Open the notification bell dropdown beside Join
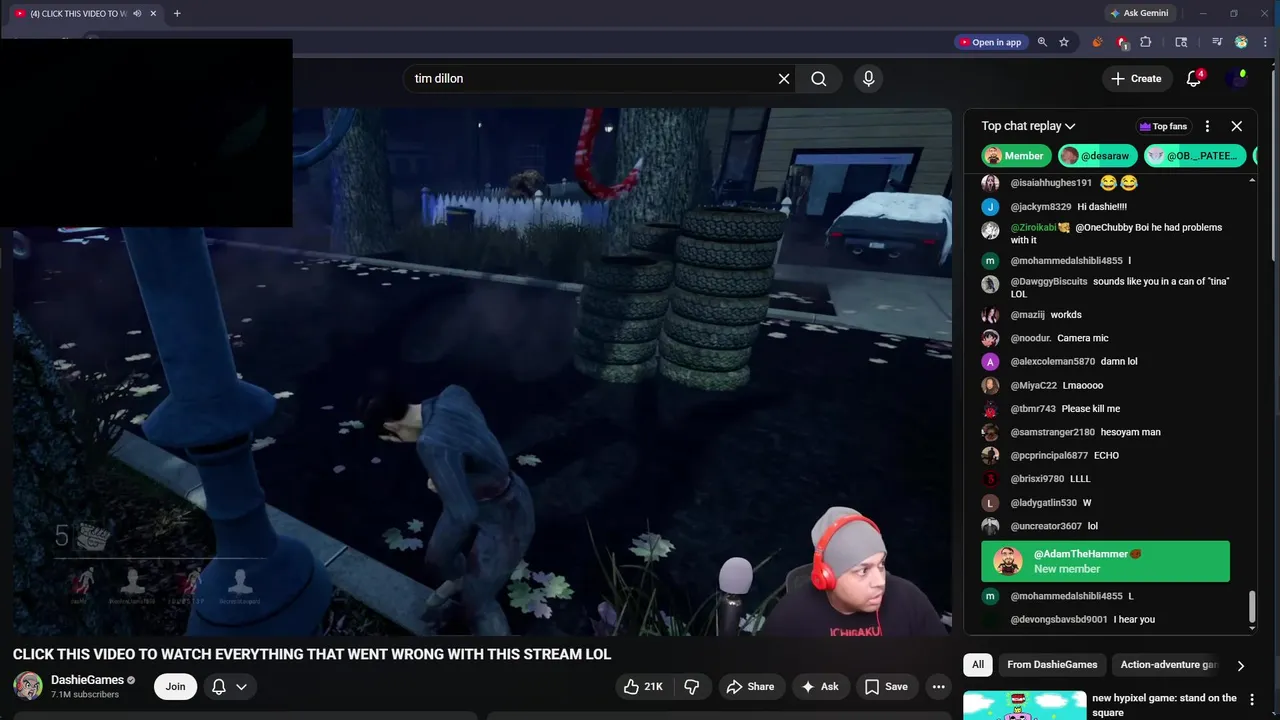 tap(229, 686)
